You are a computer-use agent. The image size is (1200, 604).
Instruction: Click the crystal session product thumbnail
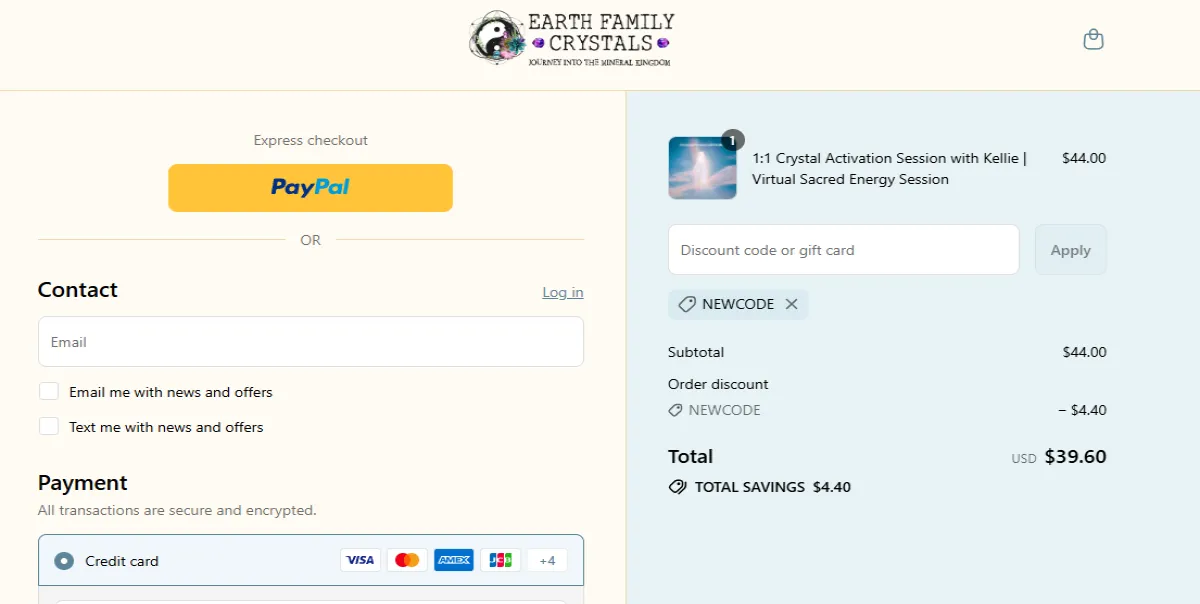coord(702,167)
